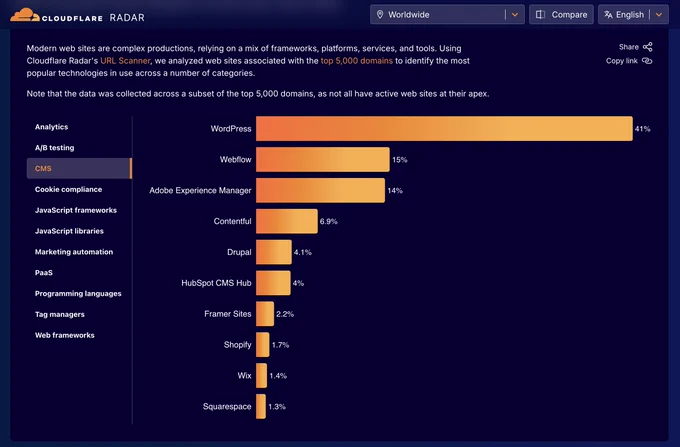Expand the Worldwide location dropdown arrow

point(515,15)
